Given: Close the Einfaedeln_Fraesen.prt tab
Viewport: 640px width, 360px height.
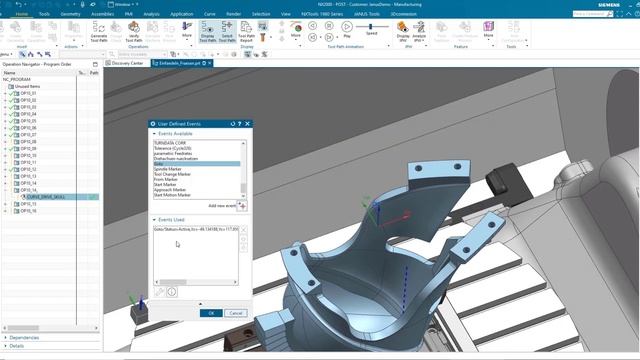Looking at the screenshot, I should (210, 63).
